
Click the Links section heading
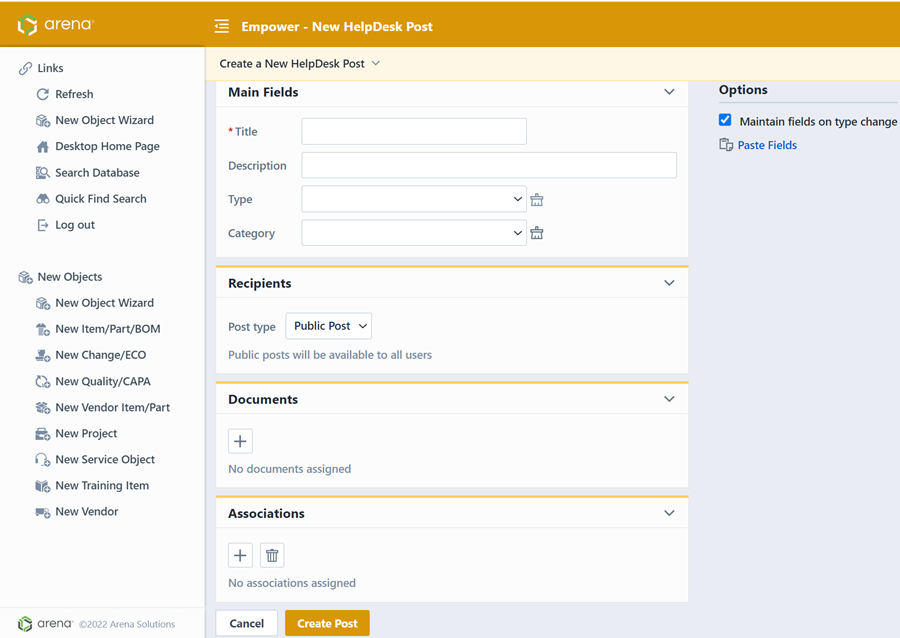tap(51, 68)
